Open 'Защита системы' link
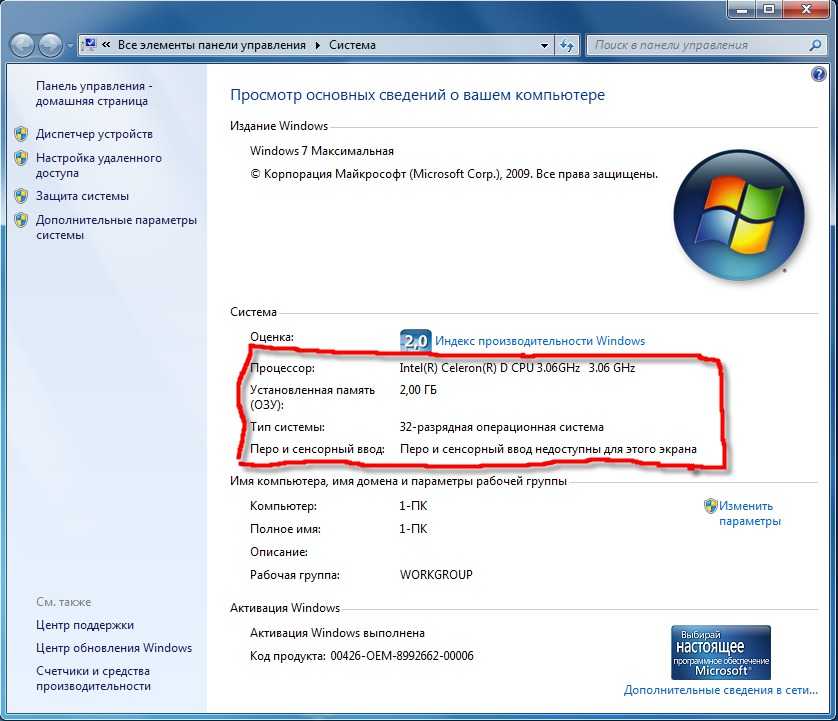Screen dimensions: 838x721 pos(82,196)
